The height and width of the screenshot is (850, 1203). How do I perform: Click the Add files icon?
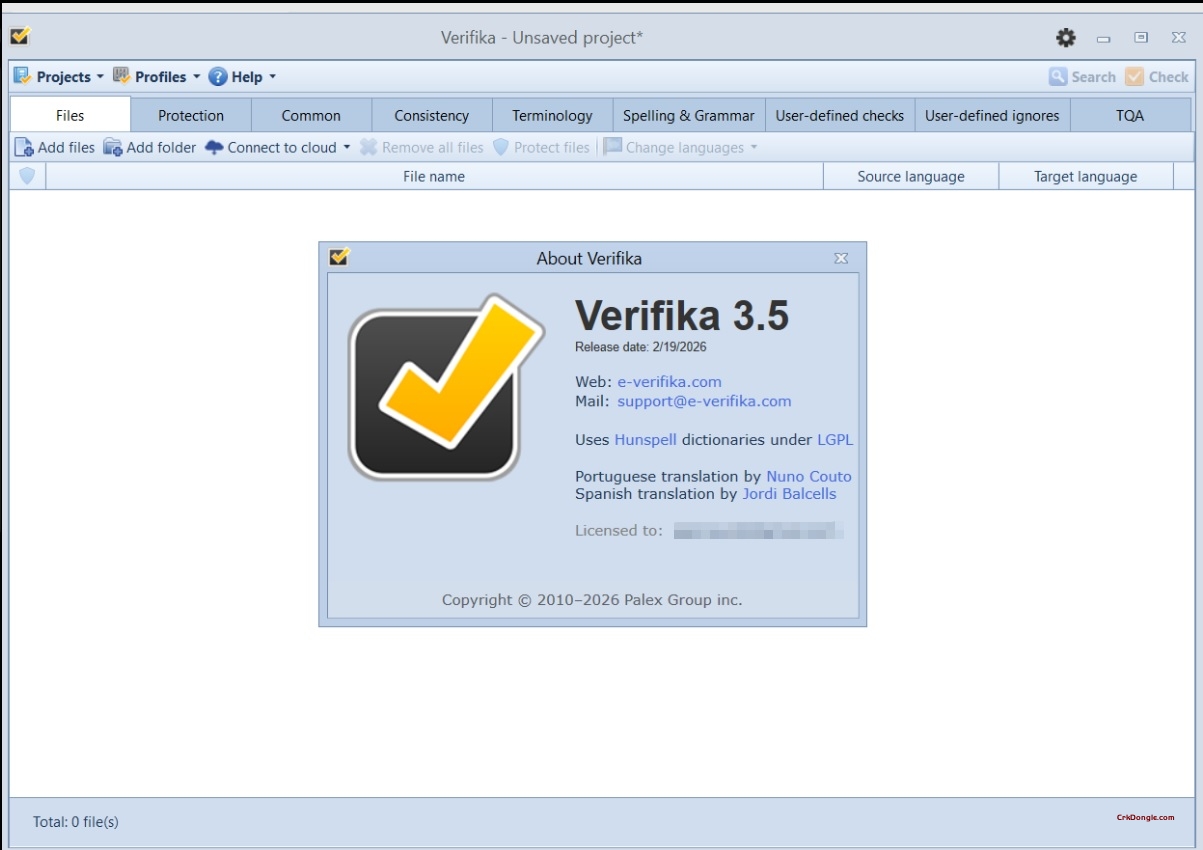(x=24, y=147)
